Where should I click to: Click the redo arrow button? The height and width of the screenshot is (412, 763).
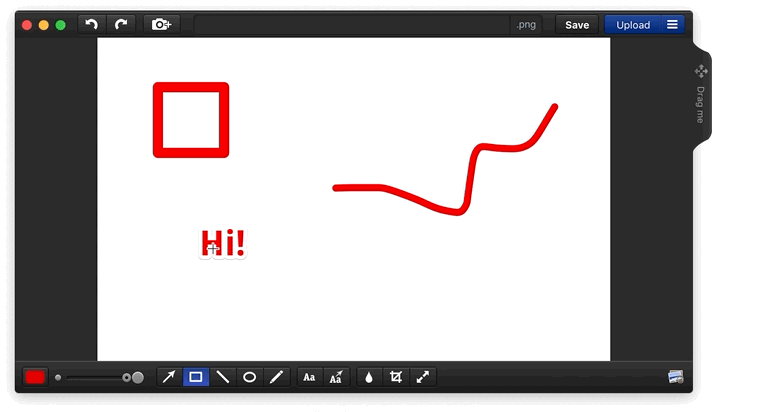coord(121,24)
